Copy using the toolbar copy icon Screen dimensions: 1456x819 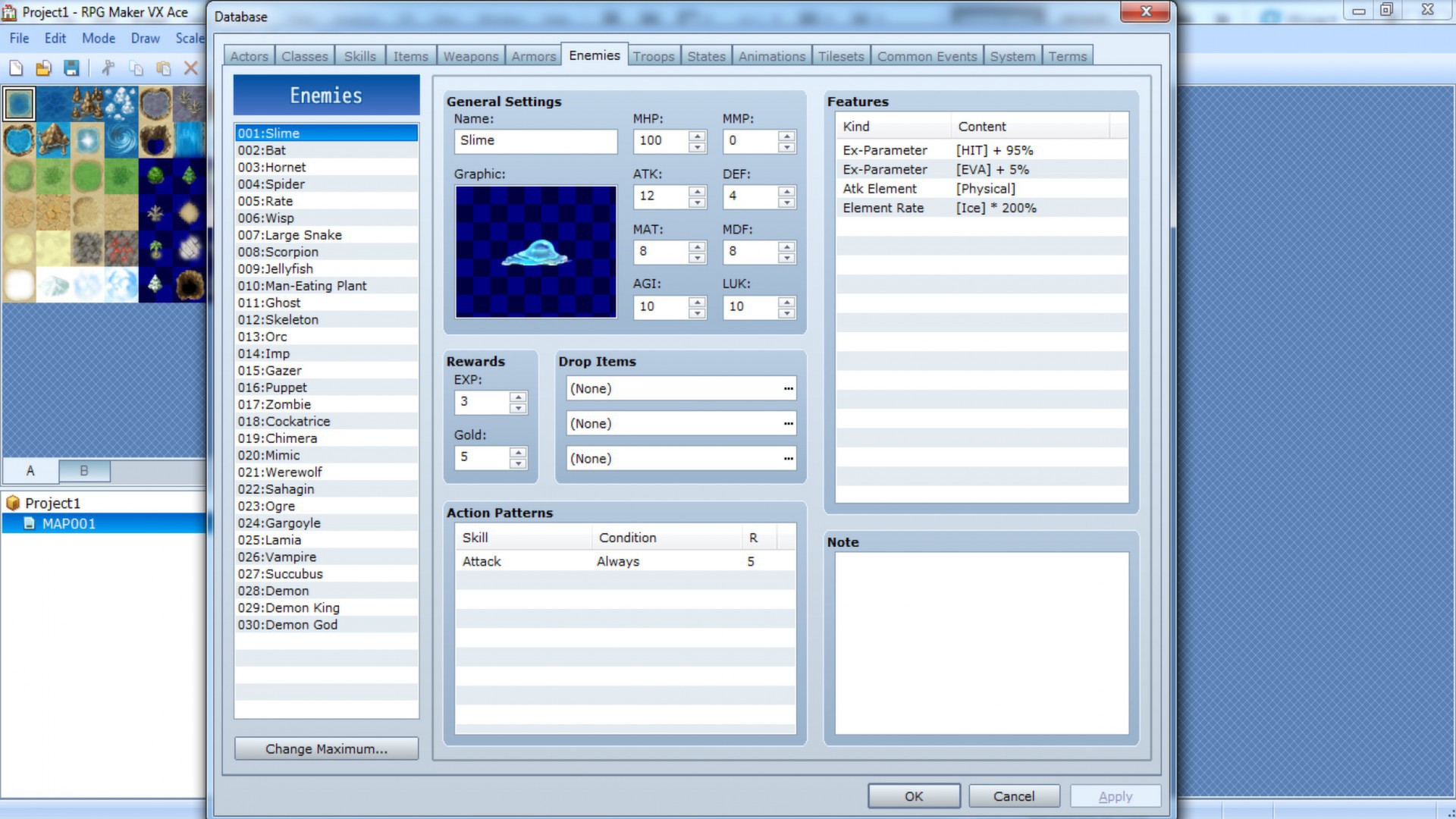click(x=136, y=67)
